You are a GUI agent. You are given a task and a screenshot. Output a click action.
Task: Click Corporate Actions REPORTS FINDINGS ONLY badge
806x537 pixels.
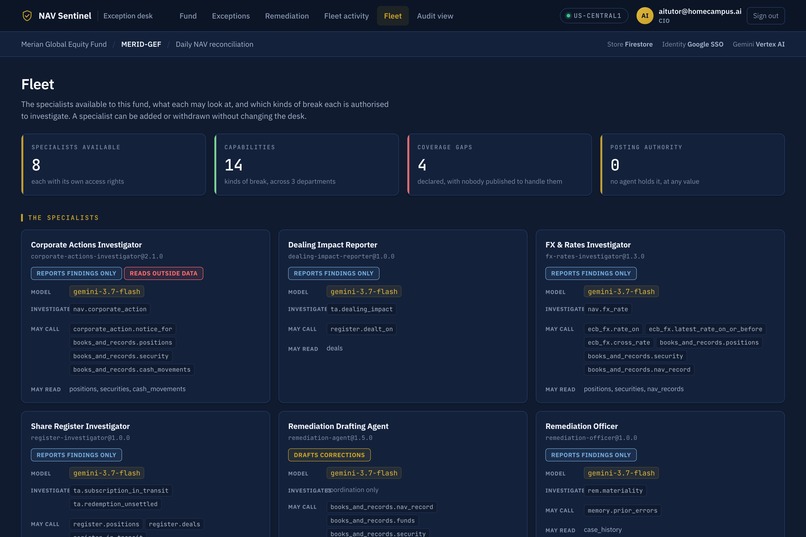click(x=76, y=273)
